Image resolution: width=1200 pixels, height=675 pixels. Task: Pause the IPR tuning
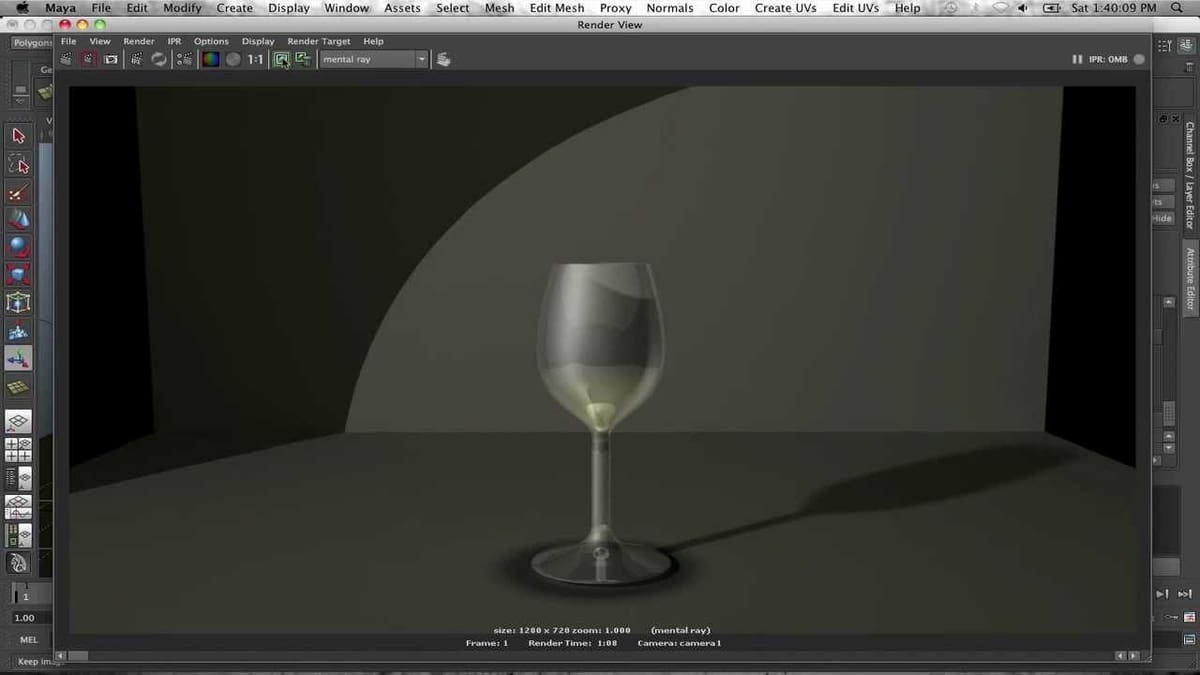(1077, 60)
